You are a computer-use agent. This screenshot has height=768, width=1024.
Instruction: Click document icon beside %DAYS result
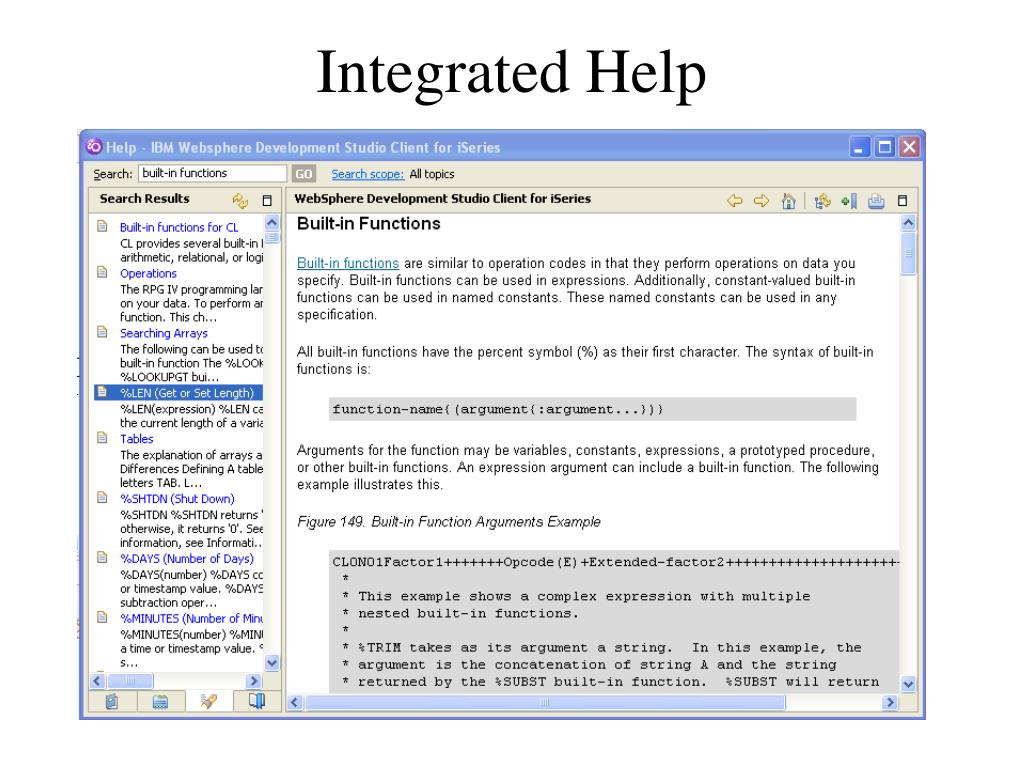pos(103,558)
